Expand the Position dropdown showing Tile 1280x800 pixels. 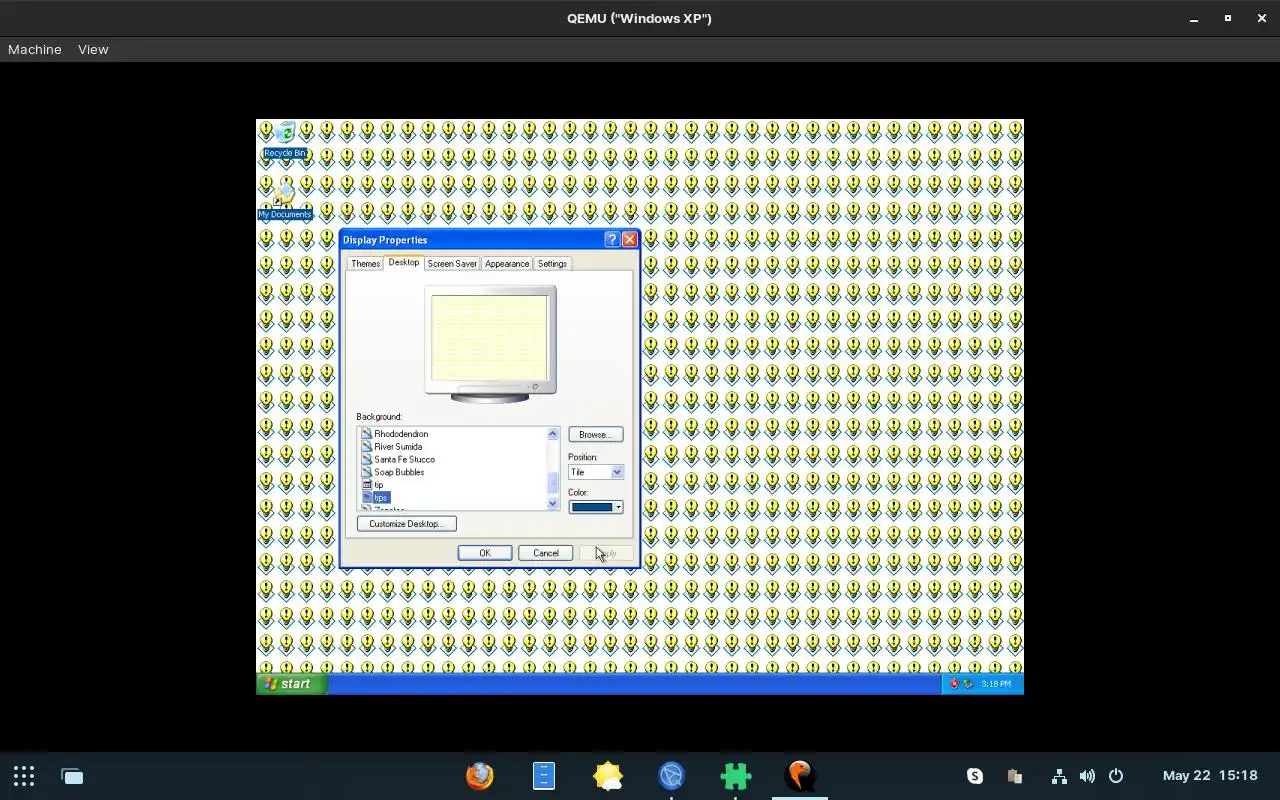(595, 472)
